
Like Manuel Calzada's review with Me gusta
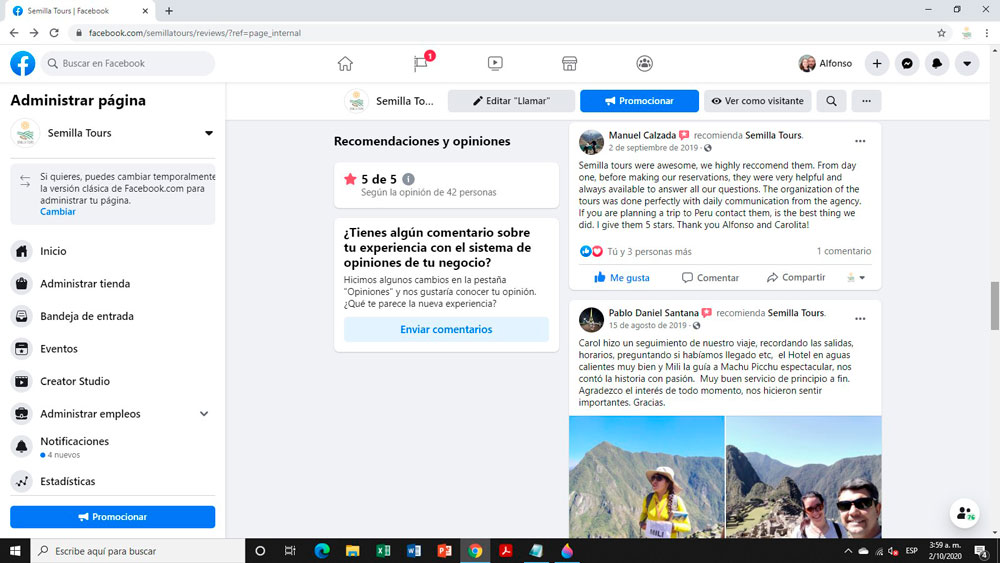click(x=622, y=277)
